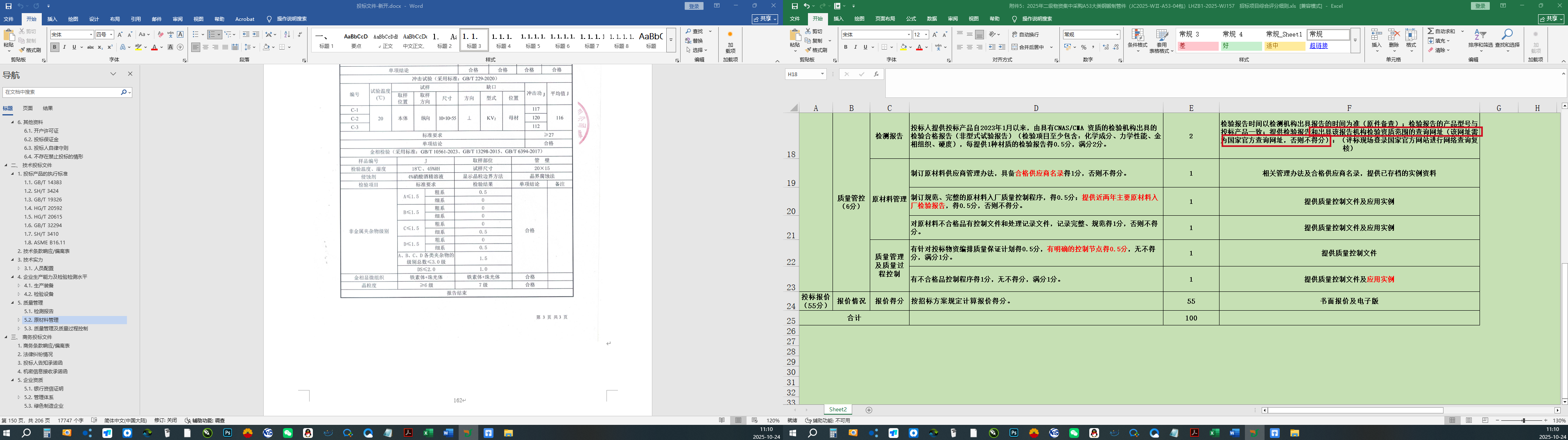Open Windows search on the left taskbar
Image resolution: width=1568 pixels, height=440 pixels.
tap(27, 433)
